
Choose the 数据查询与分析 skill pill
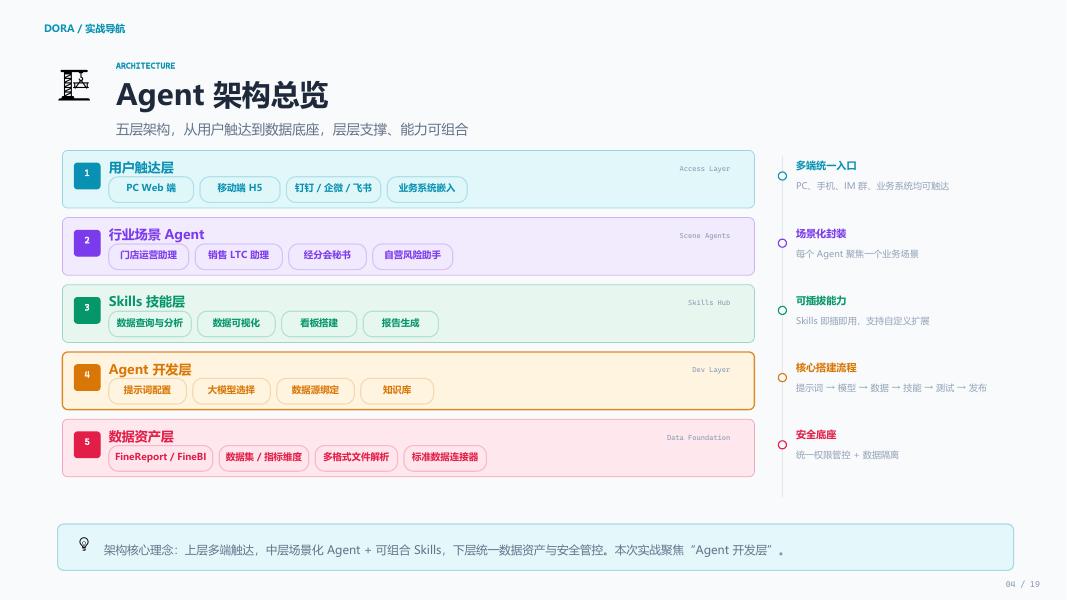(x=150, y=323)
